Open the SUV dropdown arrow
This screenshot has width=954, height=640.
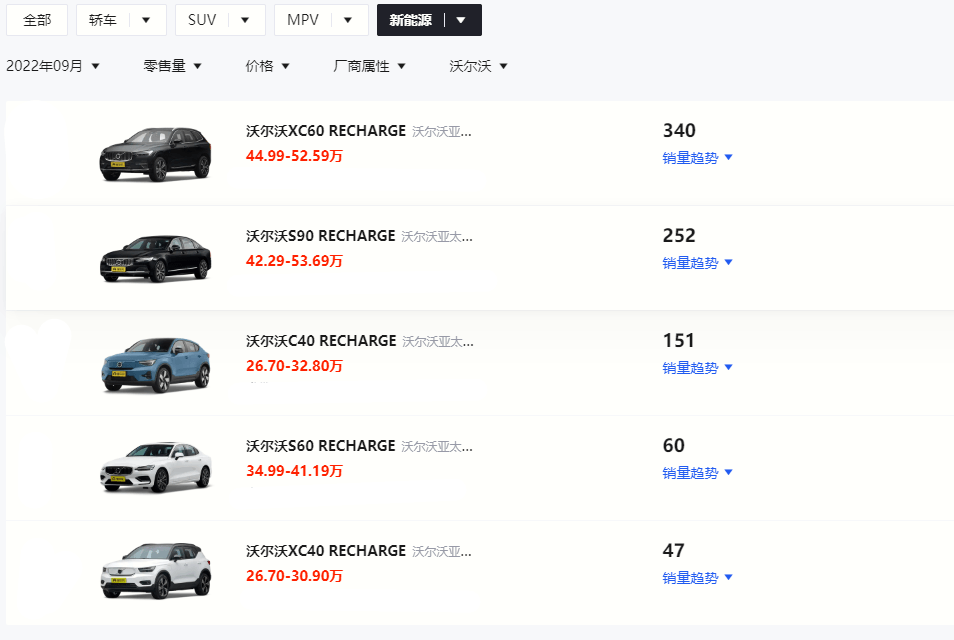coord(245,20)
